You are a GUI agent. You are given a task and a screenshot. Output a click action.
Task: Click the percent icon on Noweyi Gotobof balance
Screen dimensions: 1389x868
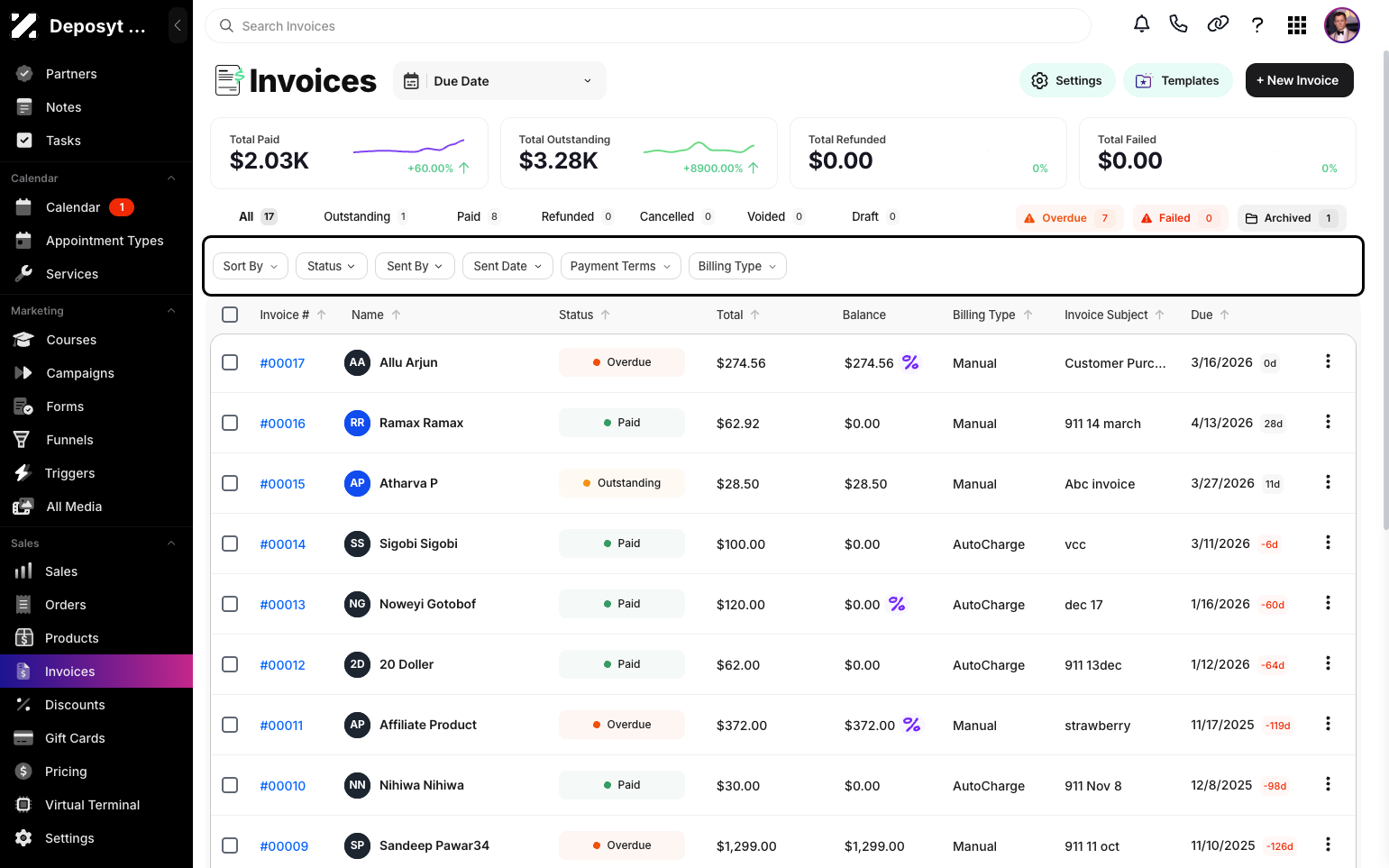897,604
